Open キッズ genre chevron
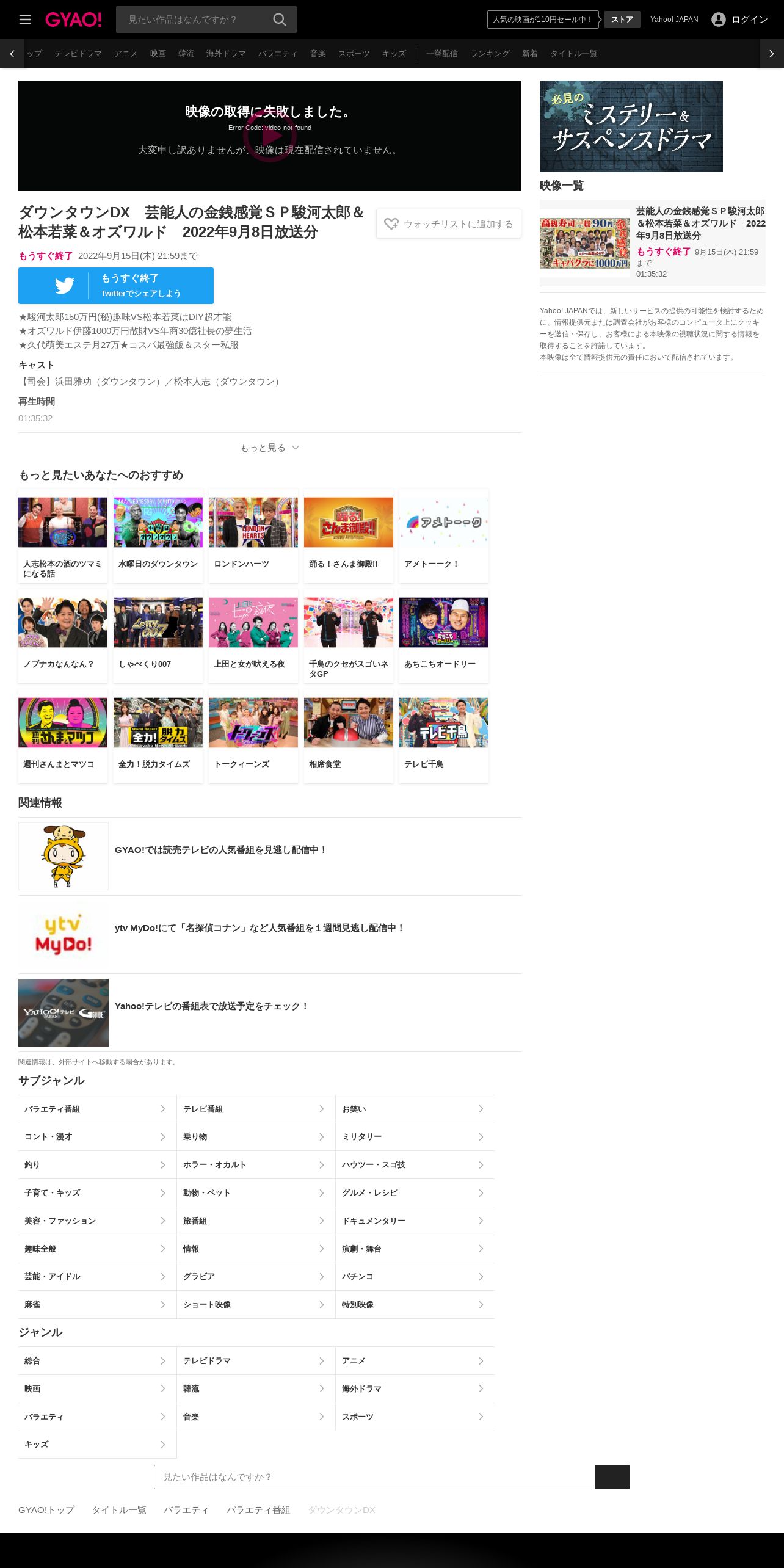The height and width of the screenshot is (1568, 784). coord(163,1445)
